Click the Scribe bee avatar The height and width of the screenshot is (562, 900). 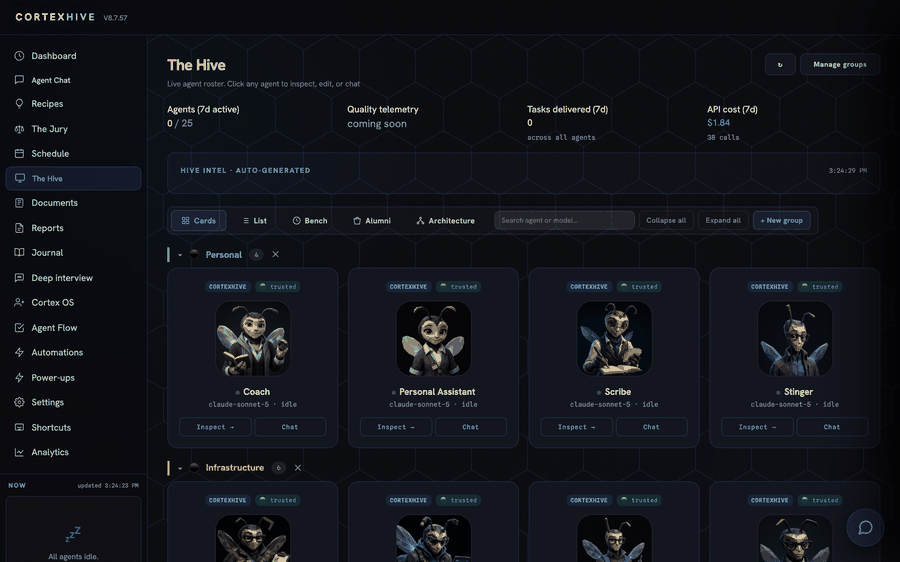[x=614, y=339]
